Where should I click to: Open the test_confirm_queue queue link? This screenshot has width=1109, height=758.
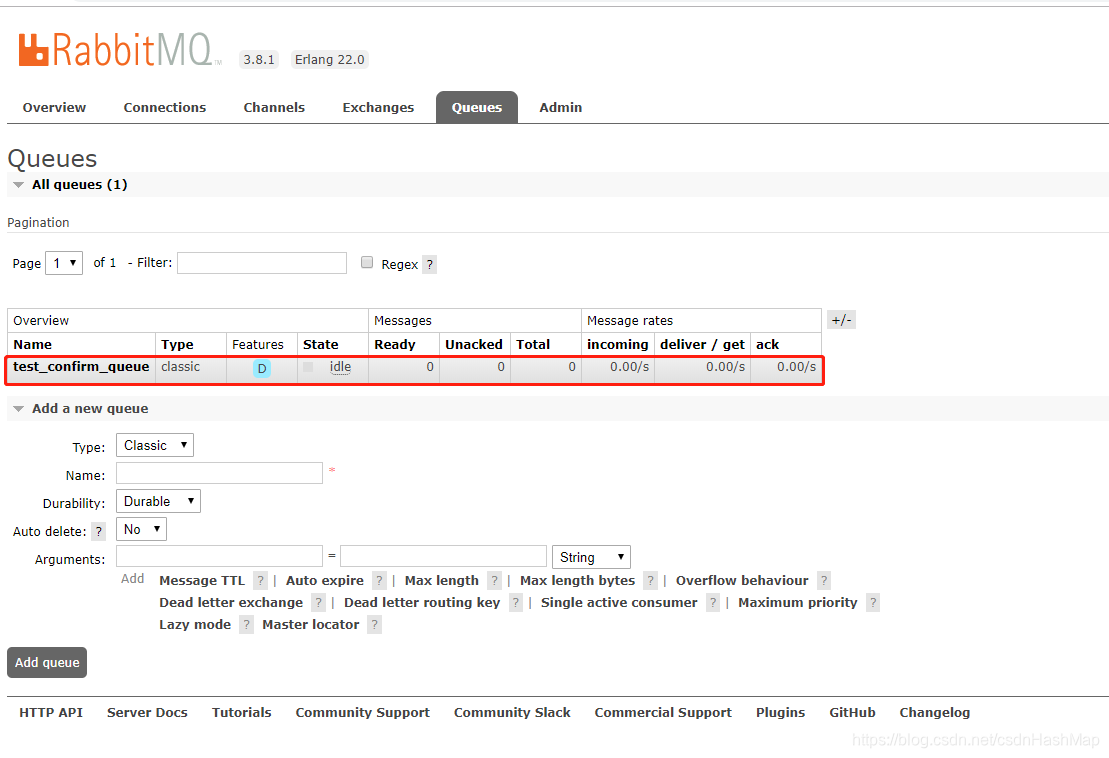tap(81, 367)
